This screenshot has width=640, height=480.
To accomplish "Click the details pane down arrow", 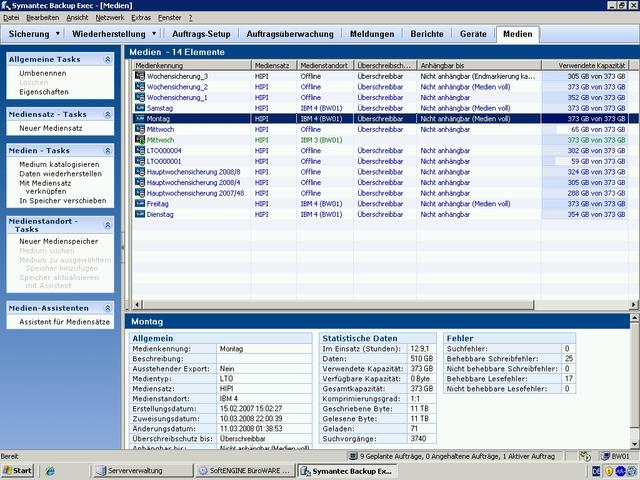I will pos(635,444).
